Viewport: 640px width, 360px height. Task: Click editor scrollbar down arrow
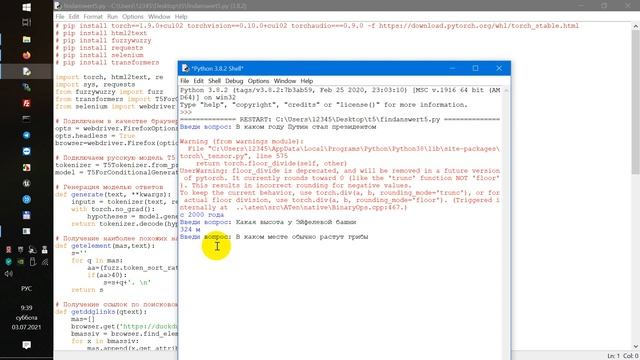coord(636,346)
